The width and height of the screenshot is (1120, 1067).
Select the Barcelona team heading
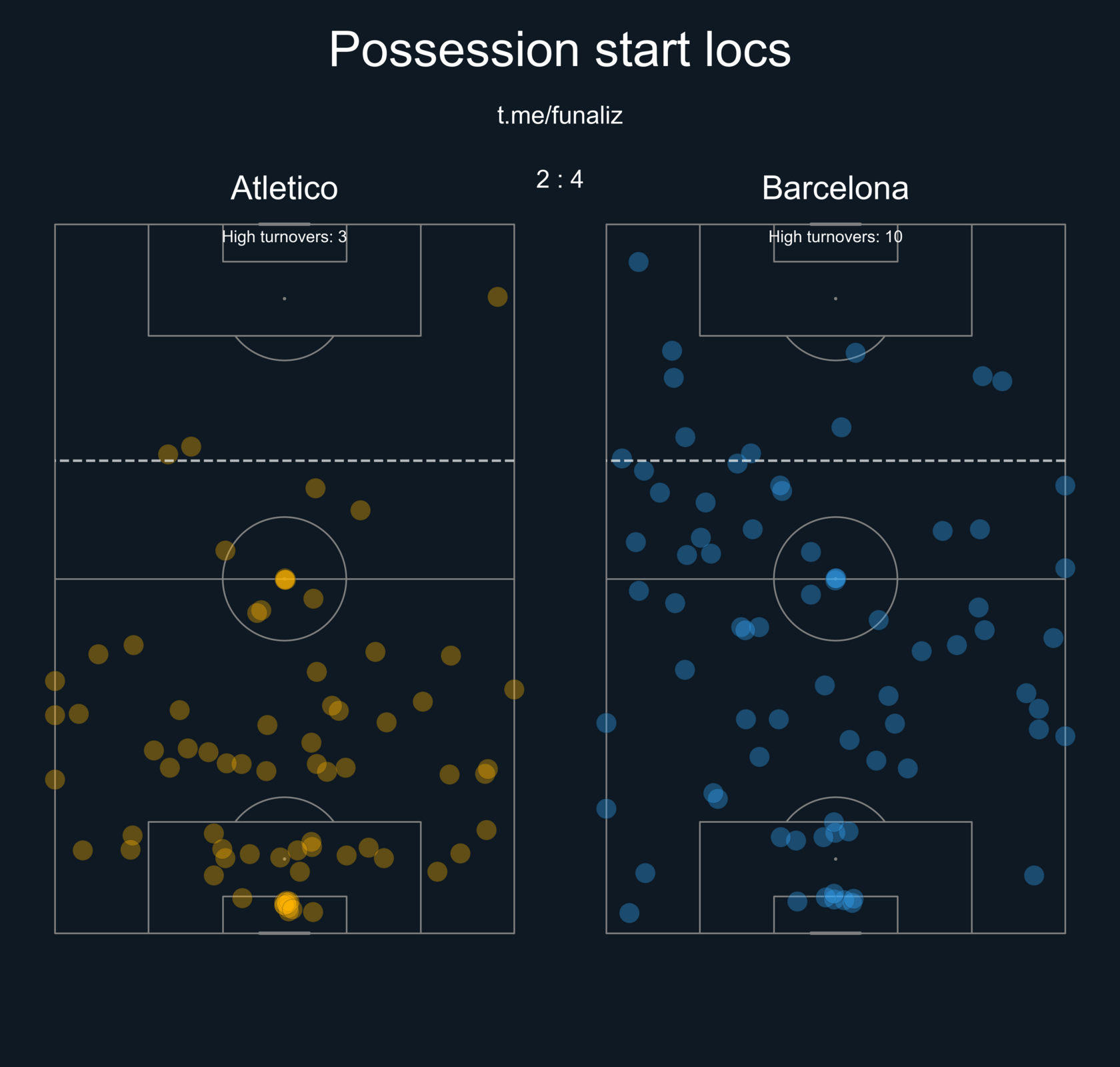pyautogui.click(x=835, y=188)
